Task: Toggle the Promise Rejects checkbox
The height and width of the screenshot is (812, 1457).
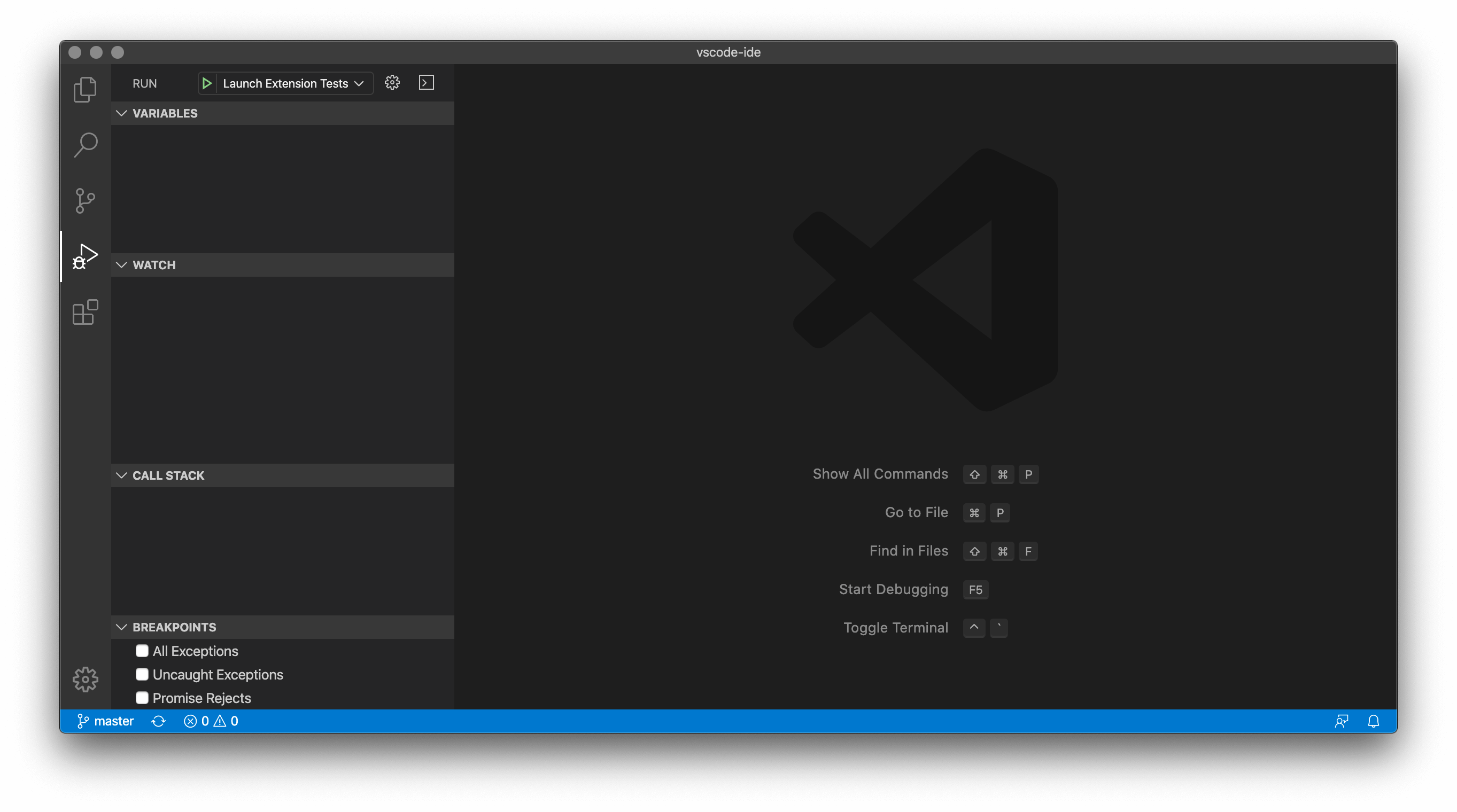Action: click(x=142, y=698)
